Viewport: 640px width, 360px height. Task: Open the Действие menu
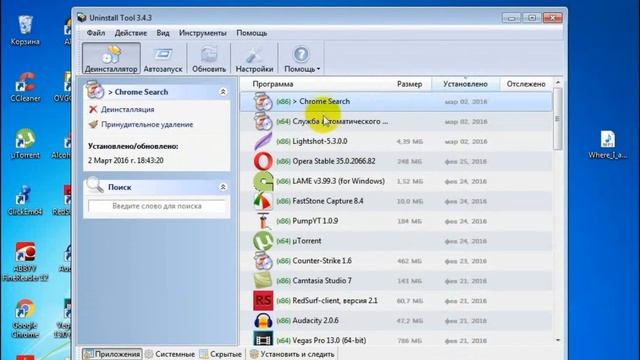[131, 33]
